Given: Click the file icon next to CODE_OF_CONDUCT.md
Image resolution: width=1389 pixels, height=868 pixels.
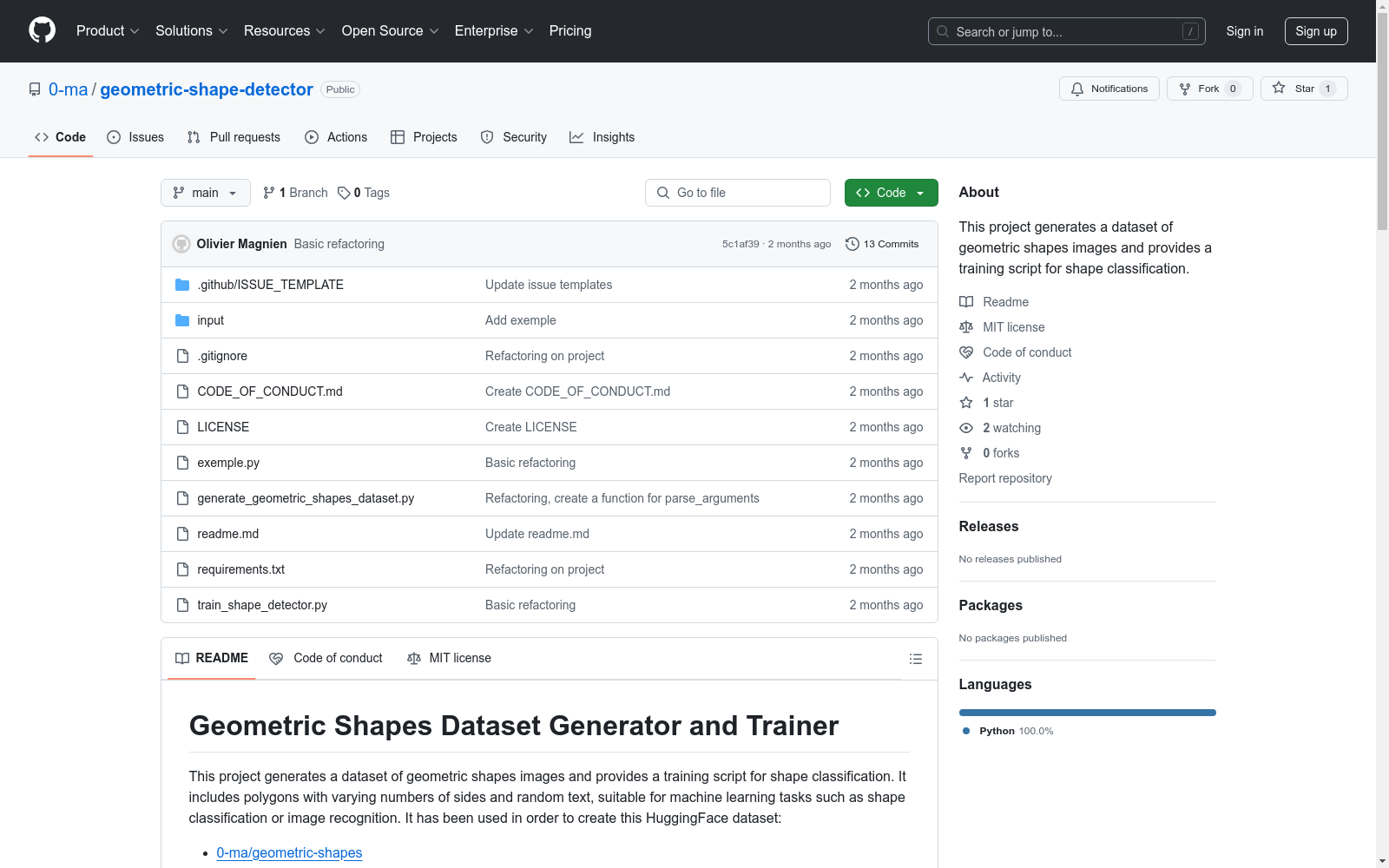Looking at the screenshot, I should click(182, 391).
